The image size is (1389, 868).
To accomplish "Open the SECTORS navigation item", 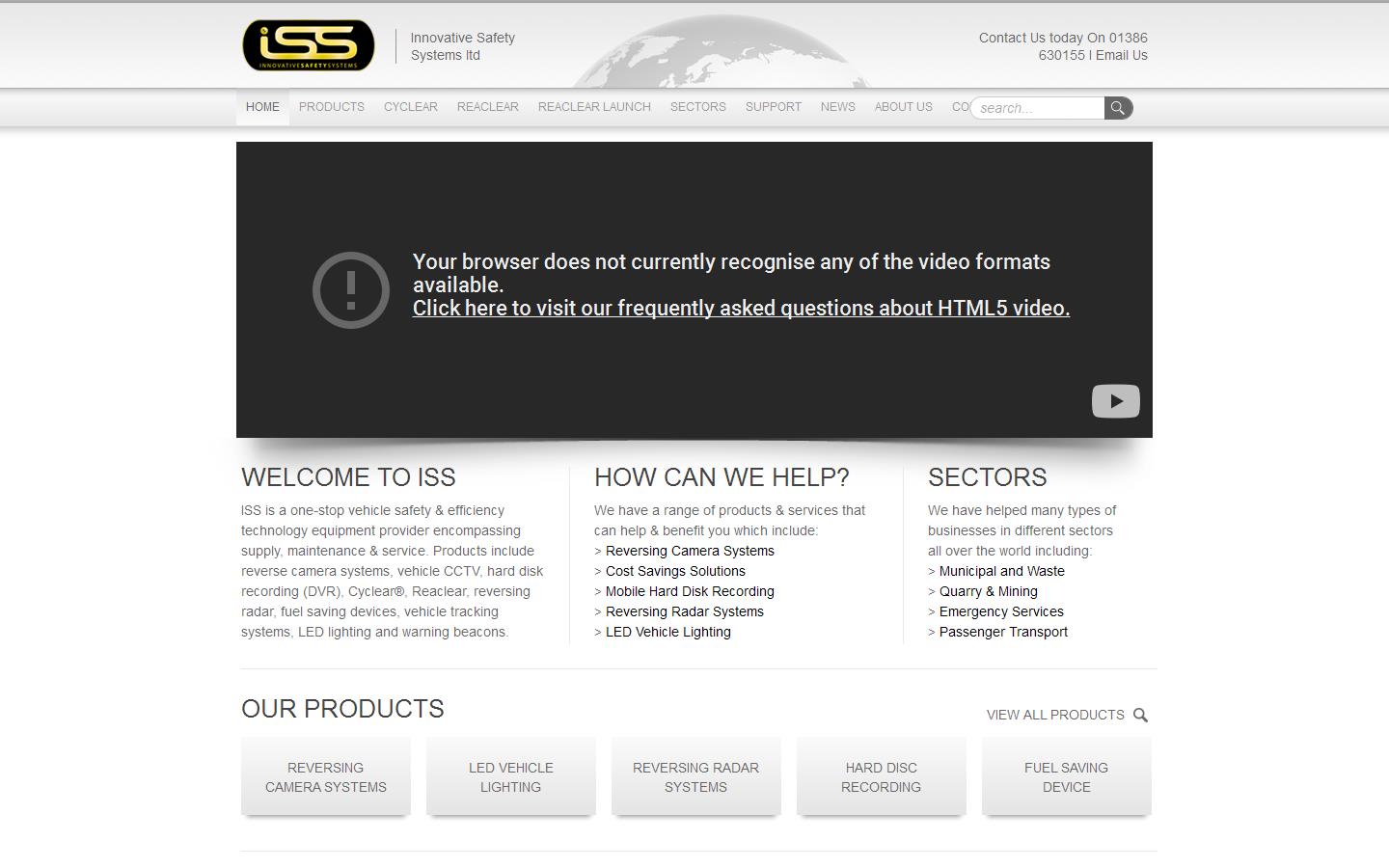I will [x=697, y=107].
